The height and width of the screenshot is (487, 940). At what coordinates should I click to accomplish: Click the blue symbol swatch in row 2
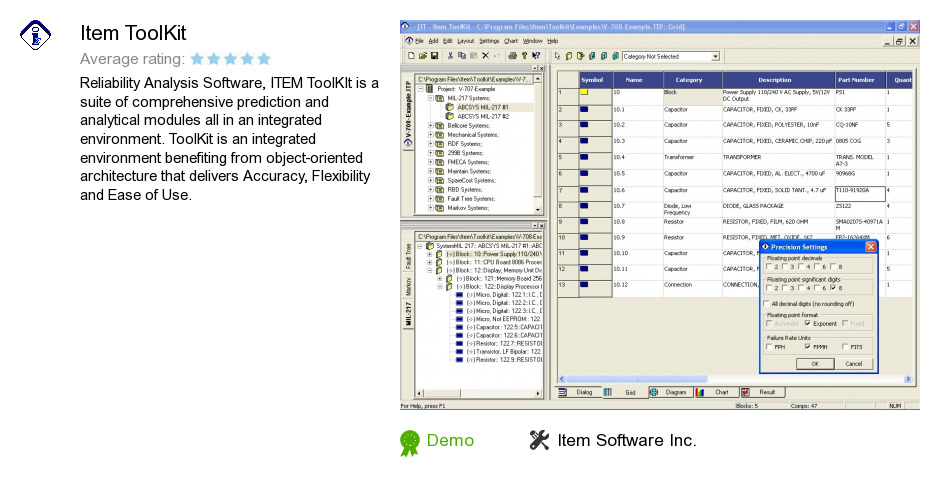pos(584,109)
